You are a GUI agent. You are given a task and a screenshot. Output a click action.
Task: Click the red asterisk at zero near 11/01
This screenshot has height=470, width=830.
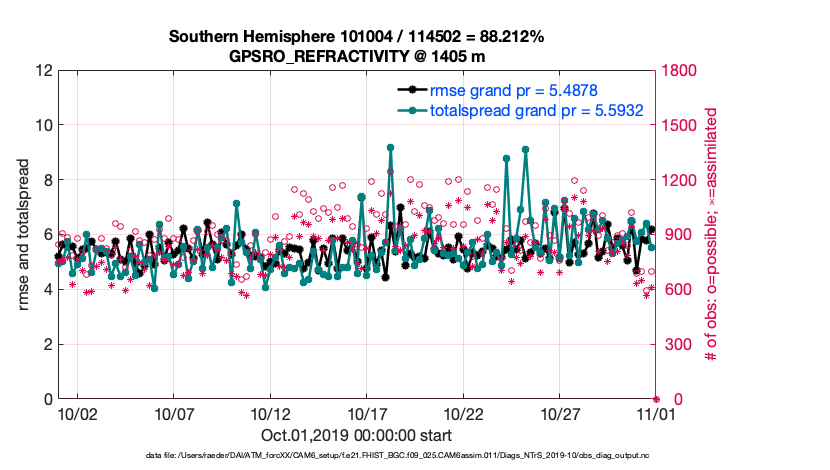656,399
